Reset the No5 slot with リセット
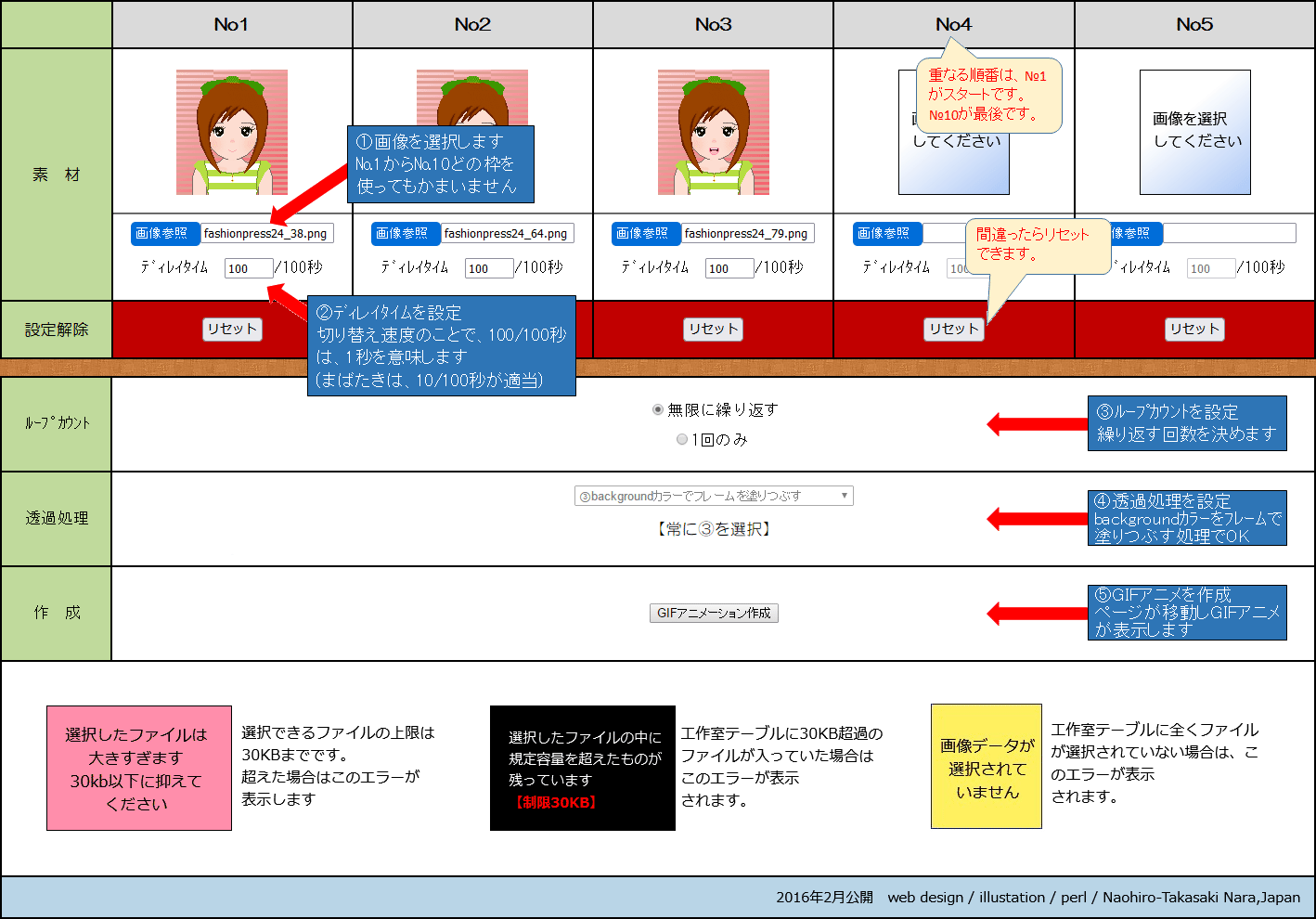The width and height of the screenshot is (1316, 919). tap(1194, 329)
